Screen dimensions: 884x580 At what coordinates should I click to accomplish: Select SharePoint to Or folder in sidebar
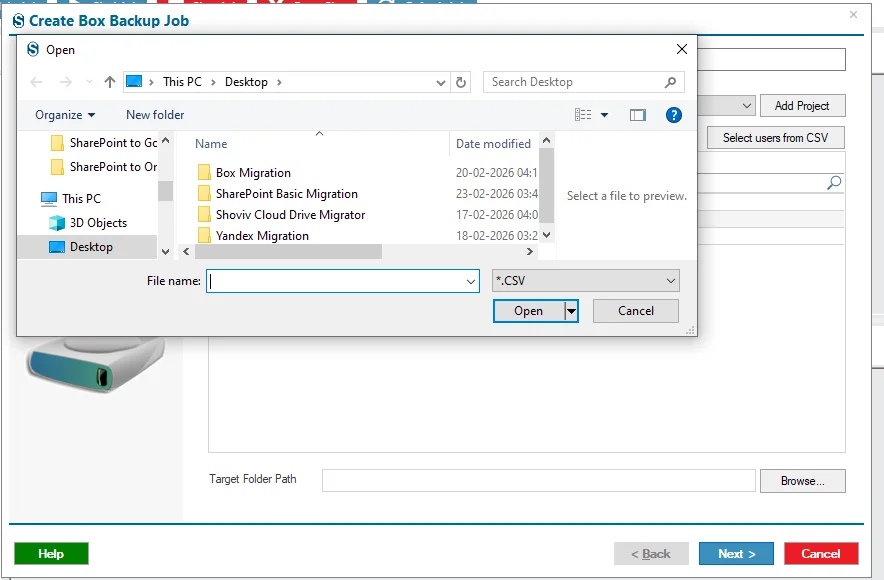click(104, 167)
